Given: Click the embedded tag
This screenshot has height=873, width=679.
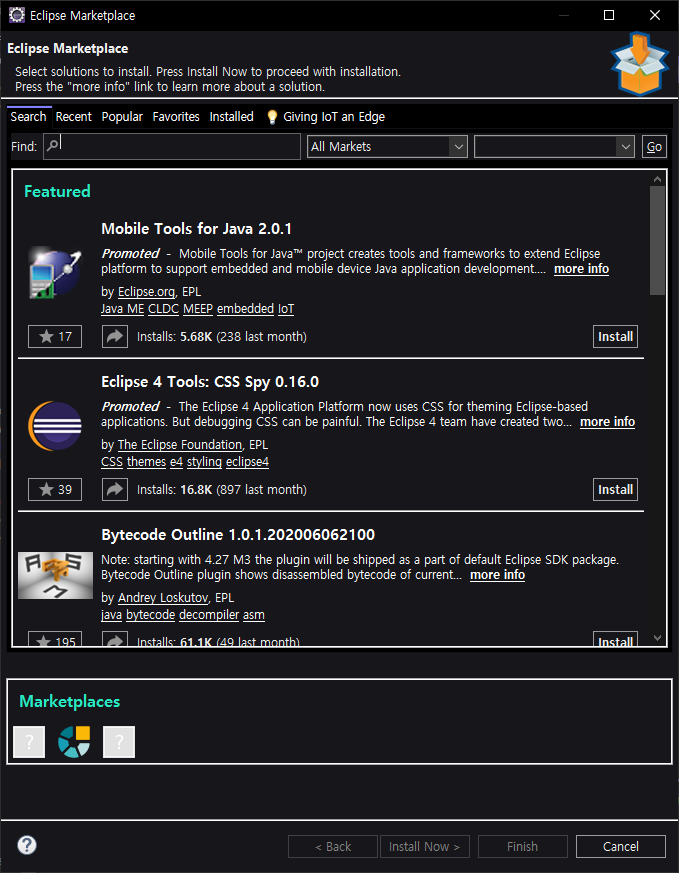Looking at the screenshot, I should pos(245,308).
